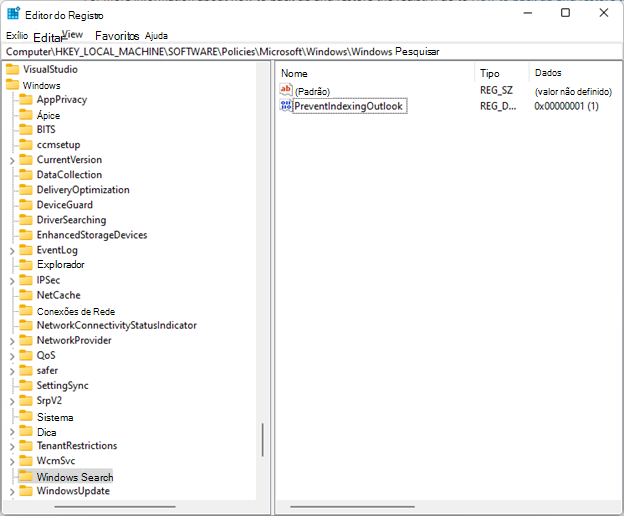Select the VisualStudio folder icon
624x516 pixels.
point(12,69)
